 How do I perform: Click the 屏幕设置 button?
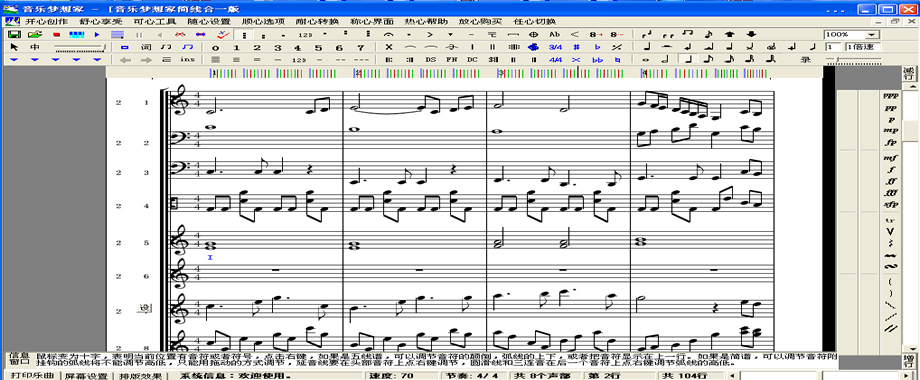(86, 375)
